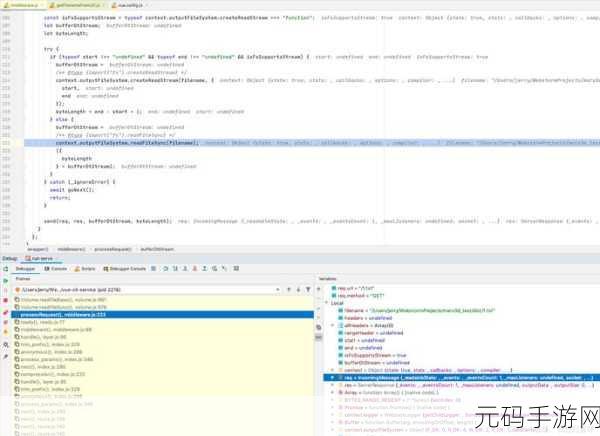Image resolution: width=600 pixels, height=436 pixels.
Task: Switch to the getFilenameFromUrl.js editor tab
Action: 78,5
